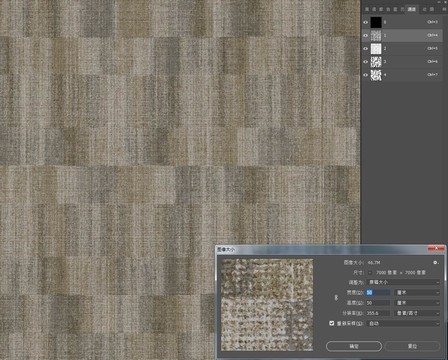Screen dimensions: 448x360
Task: Open the width unit dropdown
Action: tap(417, 293)
